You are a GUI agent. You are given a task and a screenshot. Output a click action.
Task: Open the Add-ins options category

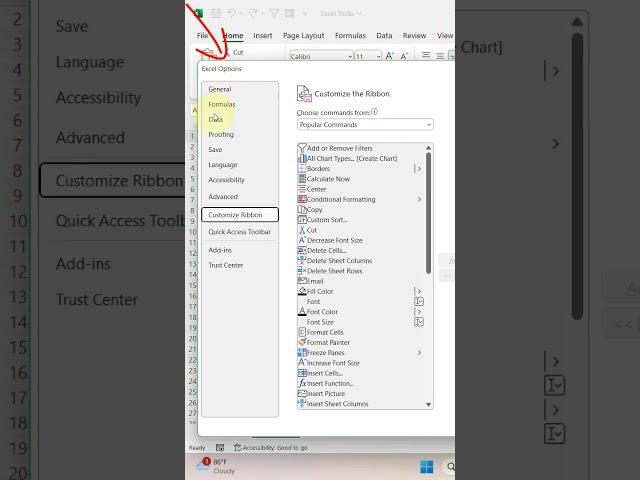click(220, 250)
